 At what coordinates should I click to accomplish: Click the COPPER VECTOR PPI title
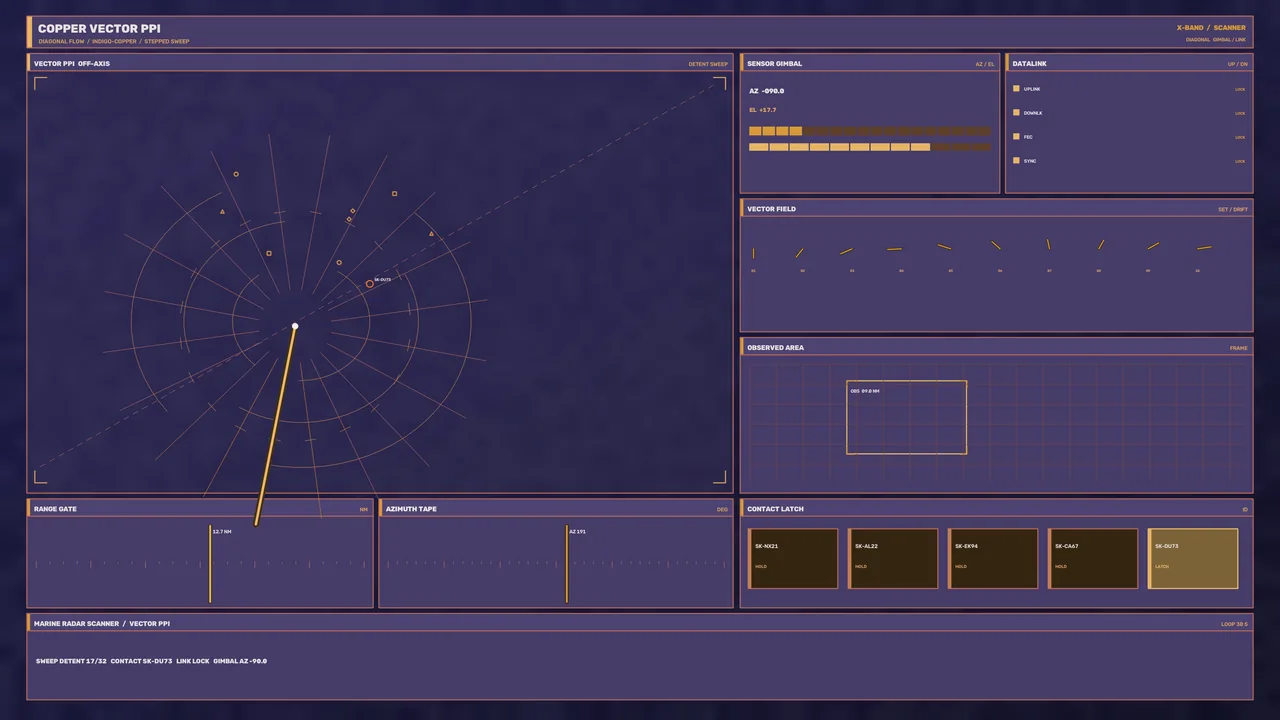99,29
